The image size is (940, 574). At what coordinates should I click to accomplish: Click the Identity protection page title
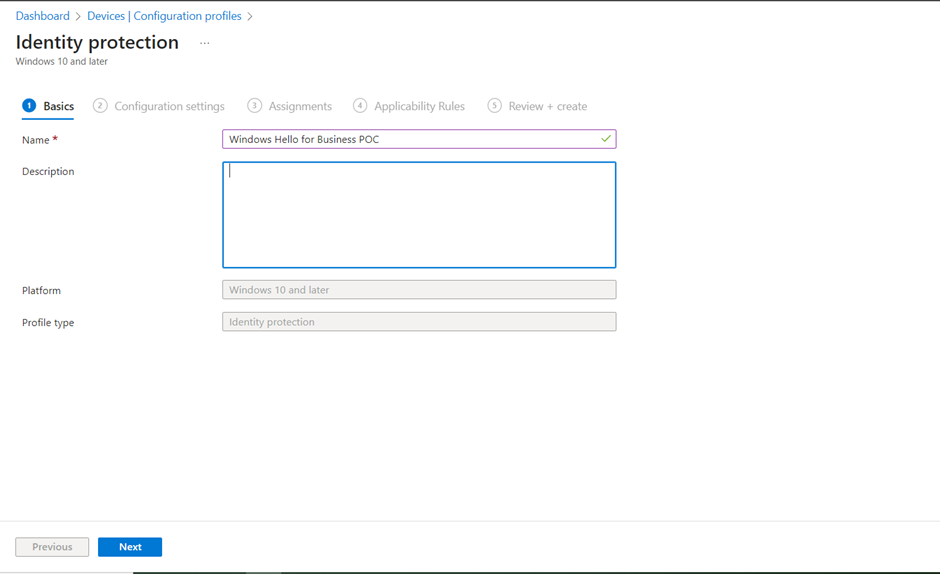(97, 43)
